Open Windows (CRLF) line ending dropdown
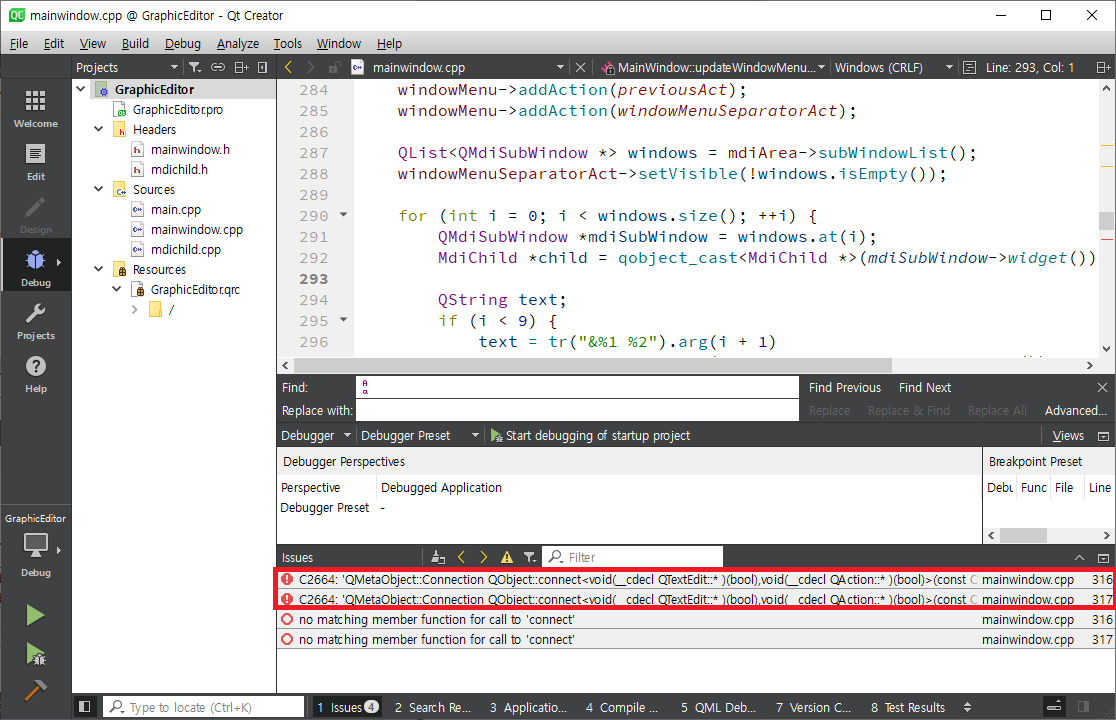This screenshot has height=720, width=1116. tap(894, 67)
